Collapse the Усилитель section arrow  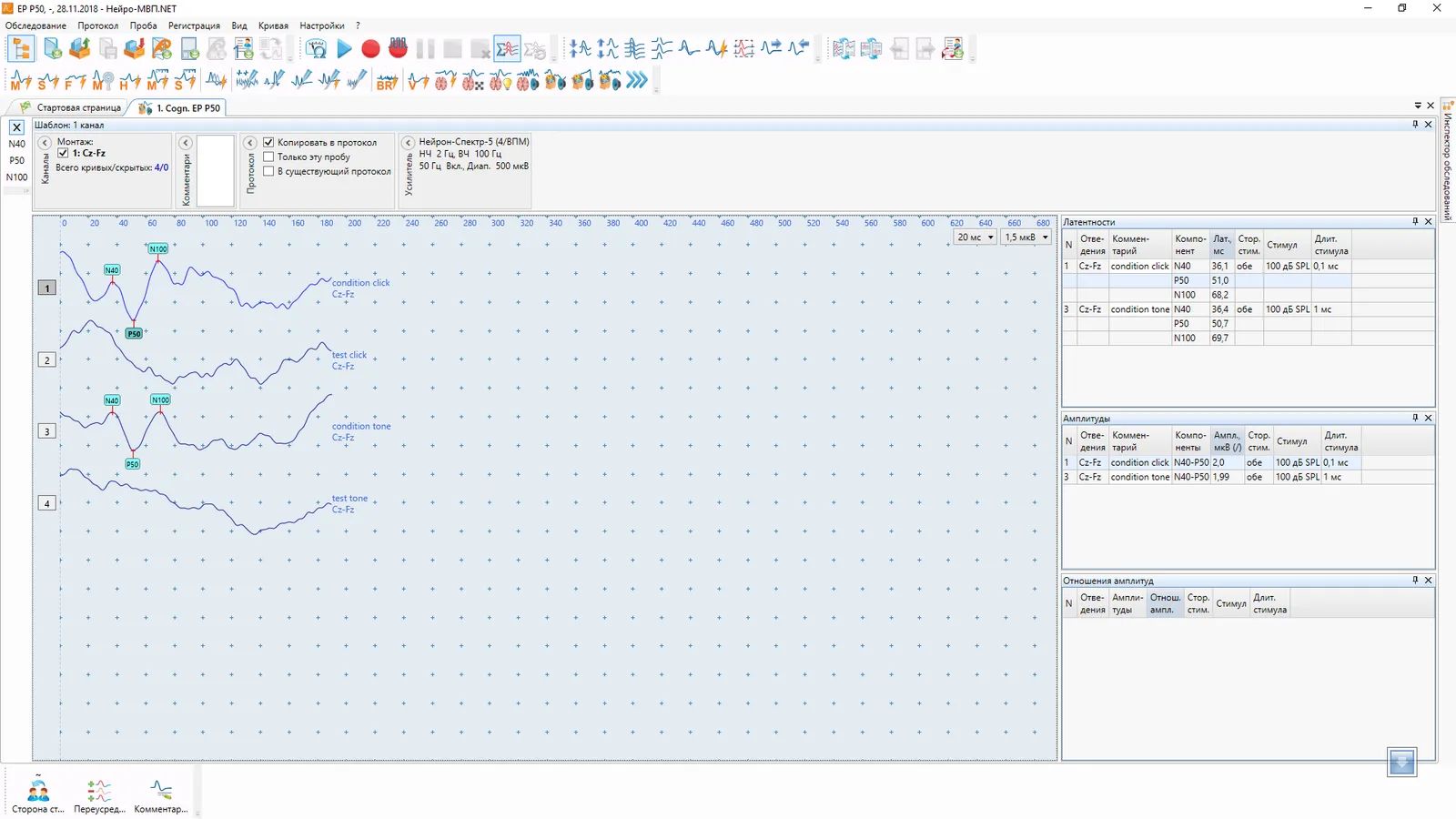tap(409, 143)
